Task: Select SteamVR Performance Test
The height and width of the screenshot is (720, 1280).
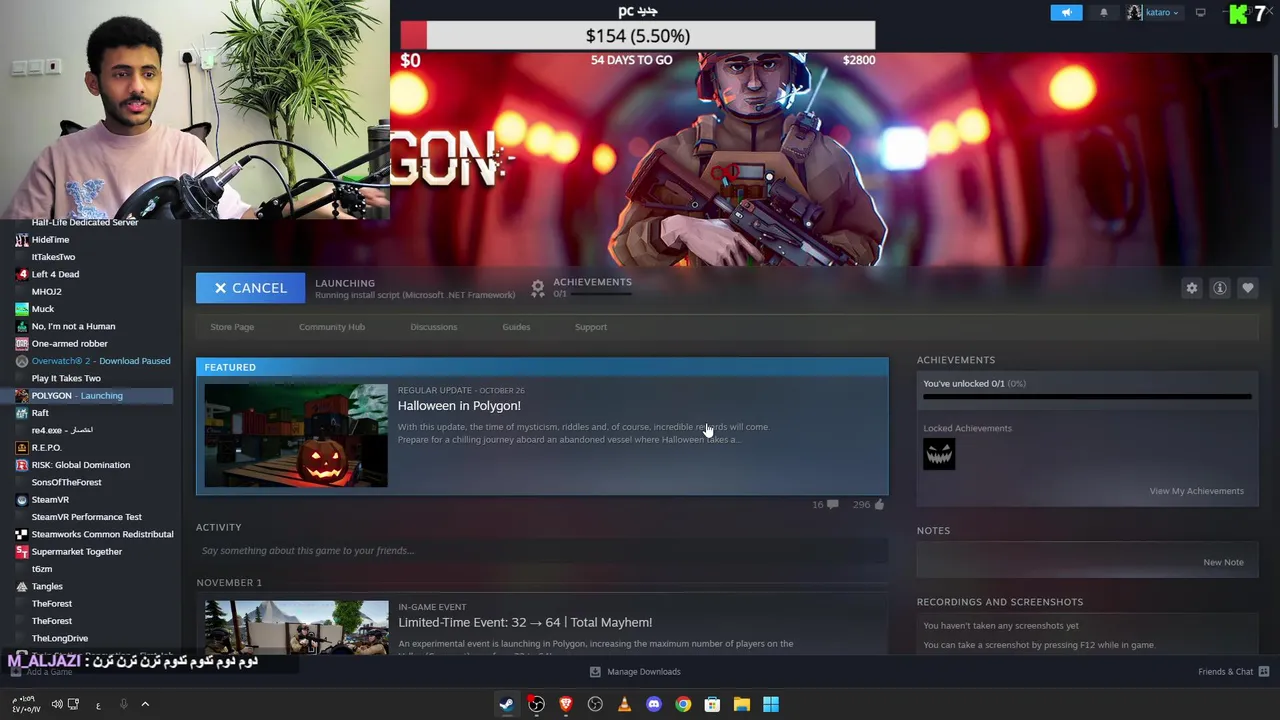Action: click(86, 517)
